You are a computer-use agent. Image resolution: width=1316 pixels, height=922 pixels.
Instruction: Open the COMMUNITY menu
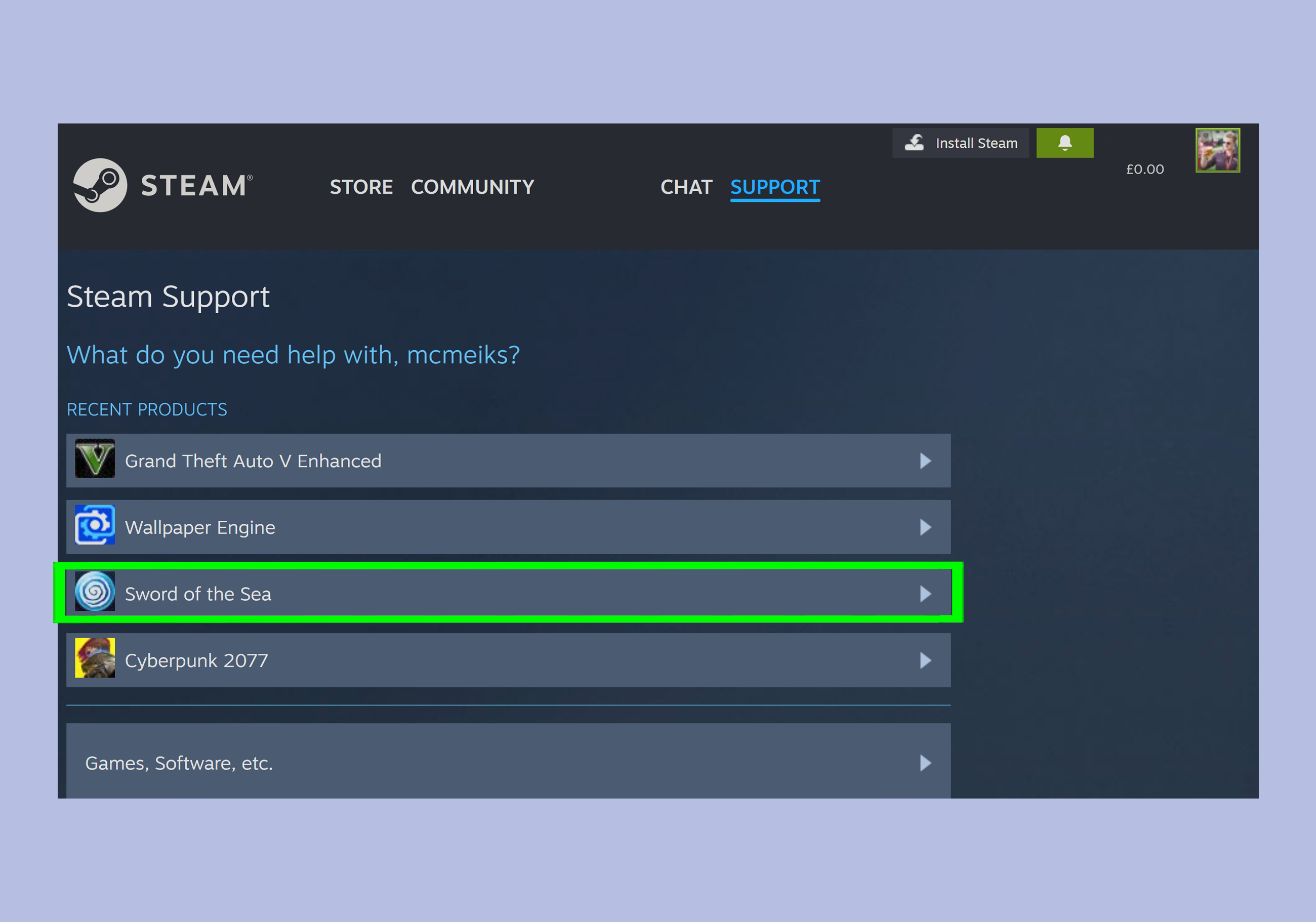472,187
